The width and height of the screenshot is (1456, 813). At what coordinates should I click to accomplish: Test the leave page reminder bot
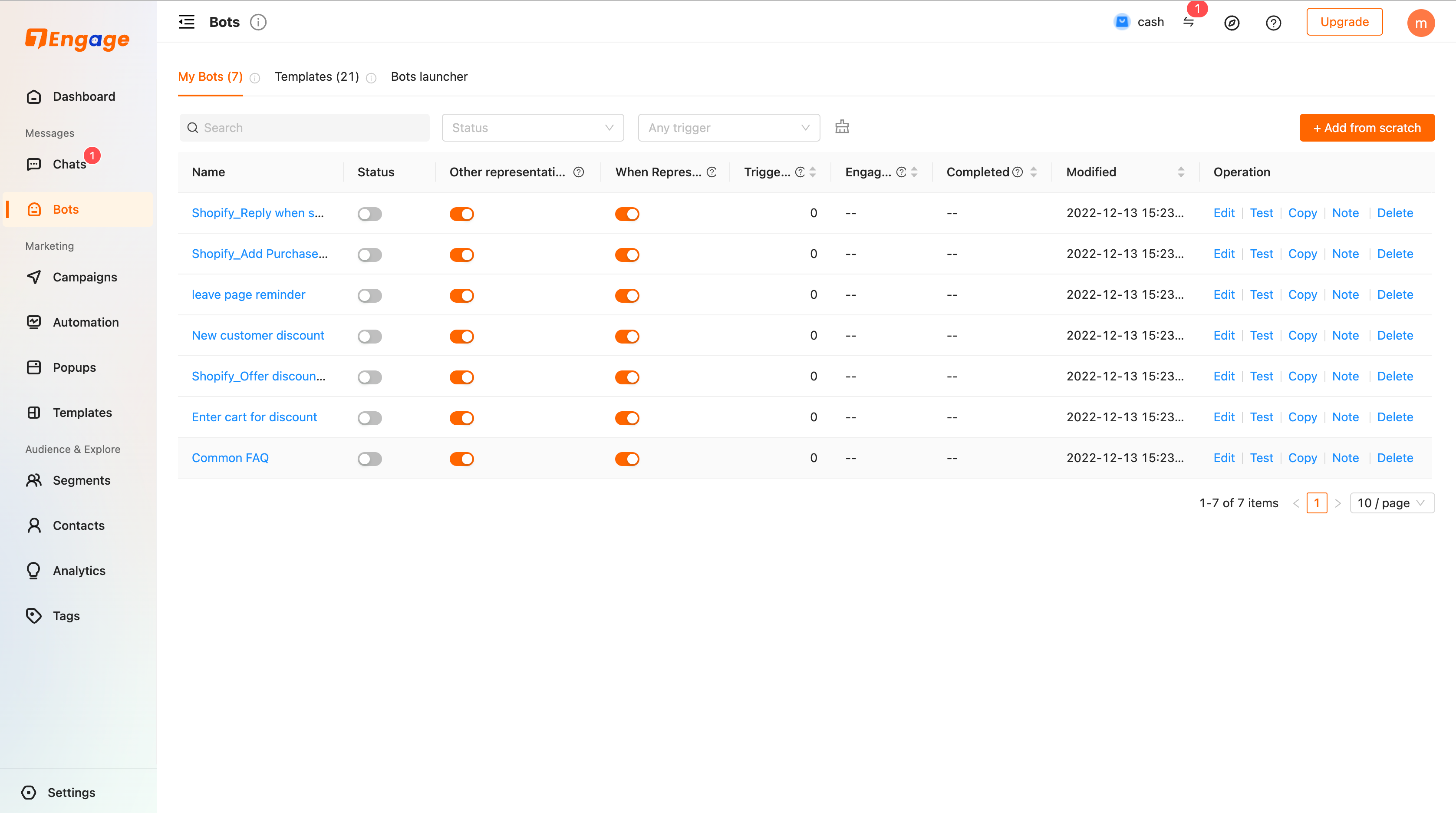tap(1261, 294)
